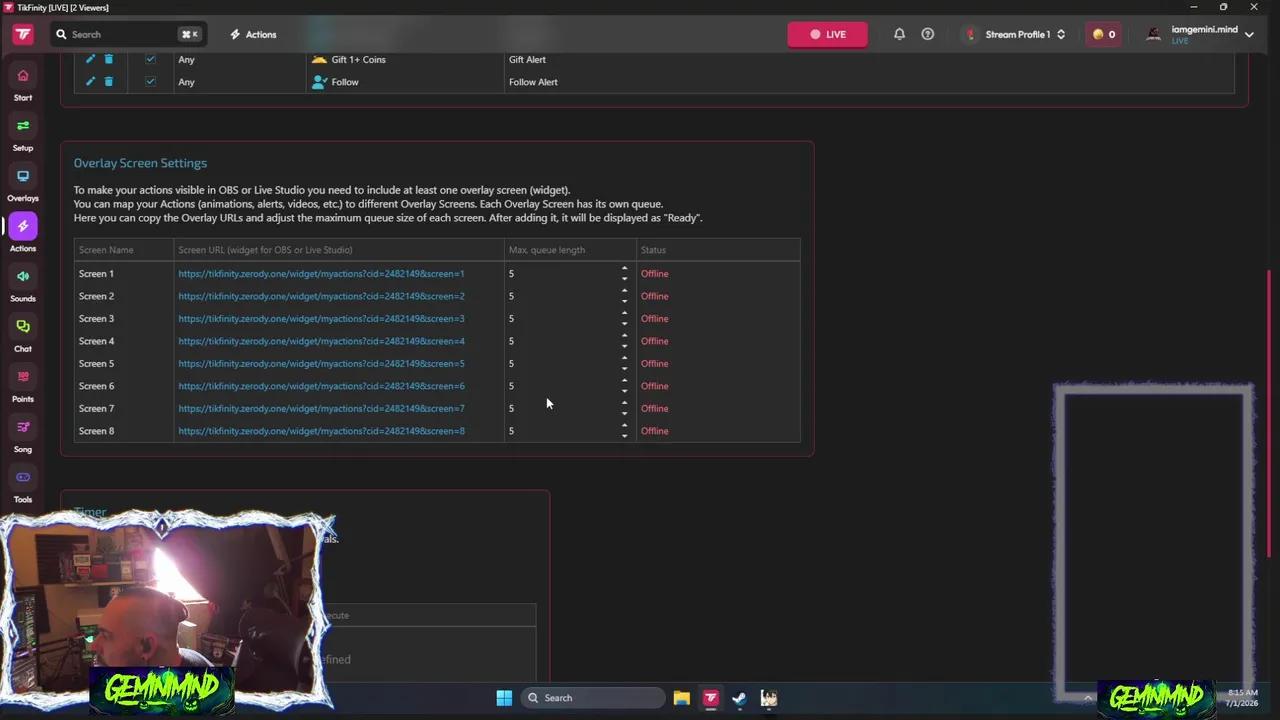Copy the Screen 3 overlay URL link
Viewport: 1280px width, 720px height.
[321, 318]
